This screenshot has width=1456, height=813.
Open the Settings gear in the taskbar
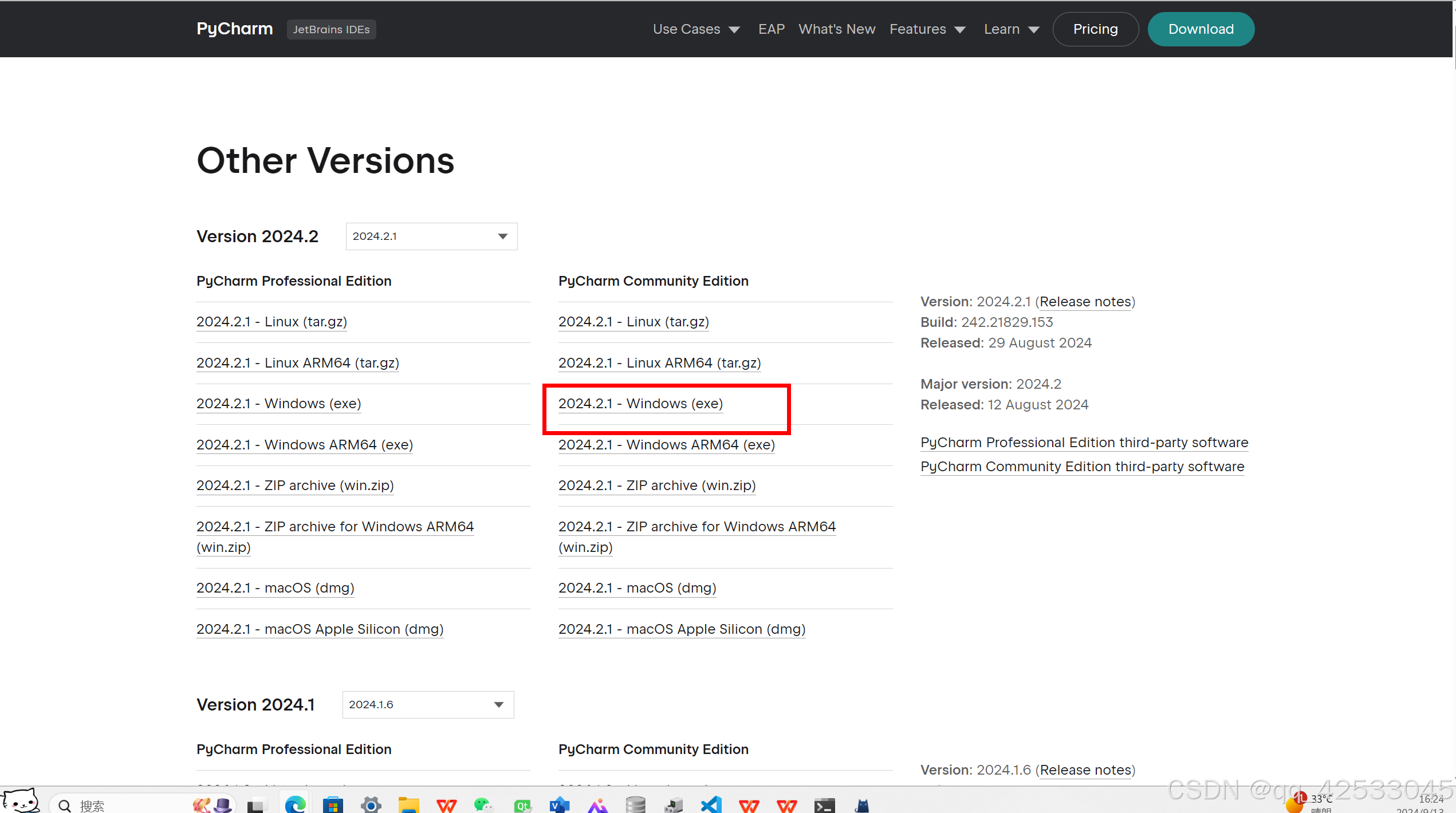pyautogui.click(x=371, y=804)
